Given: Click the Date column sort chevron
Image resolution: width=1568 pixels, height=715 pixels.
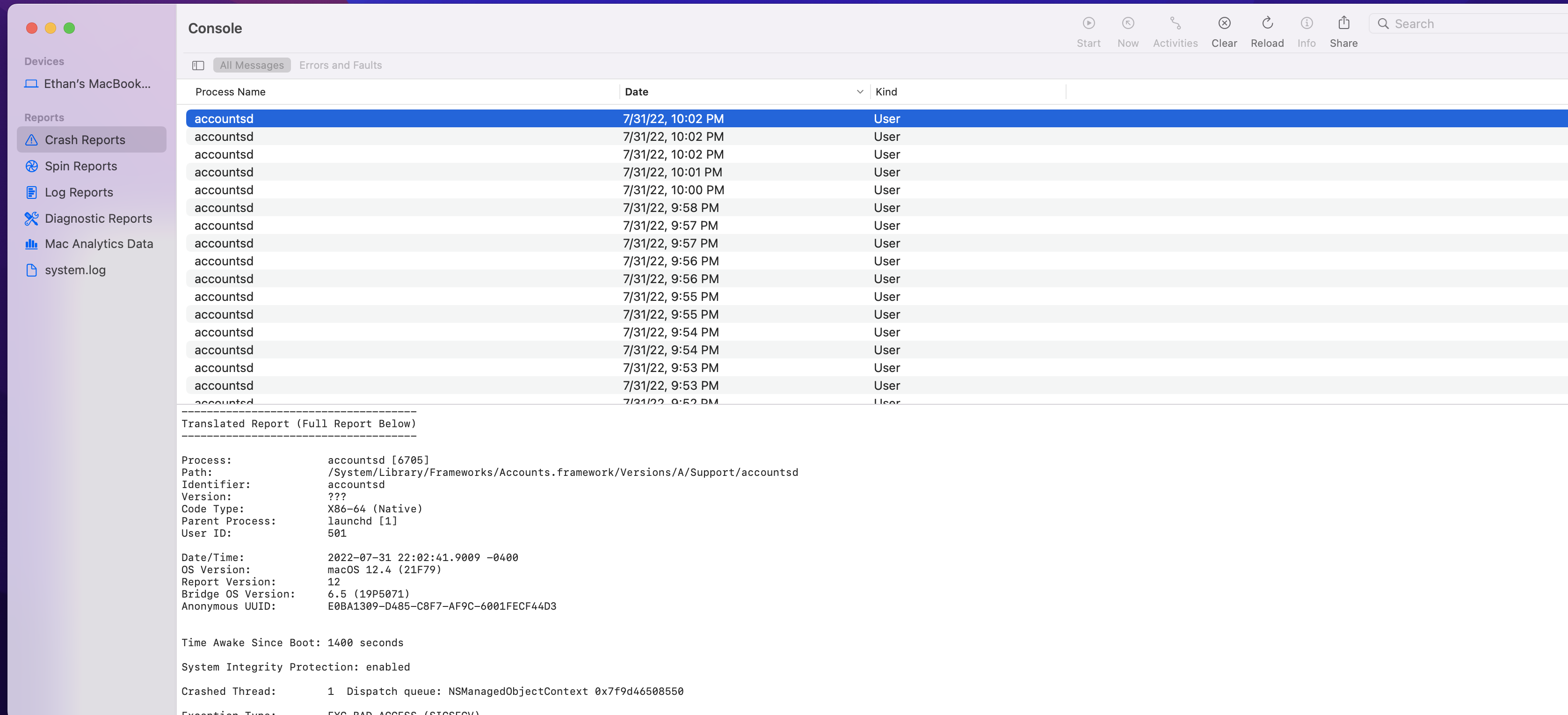Looking at the screenshot, I should [859, 92].
